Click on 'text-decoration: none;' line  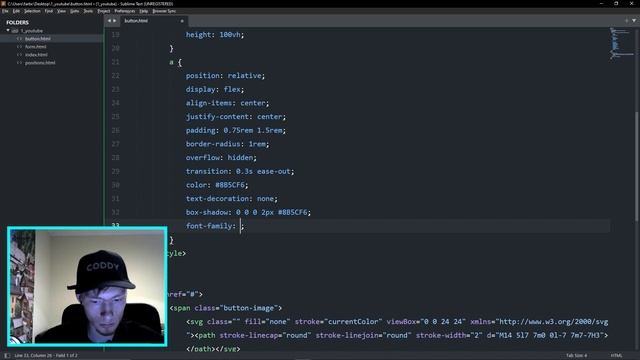coord(231,199)
